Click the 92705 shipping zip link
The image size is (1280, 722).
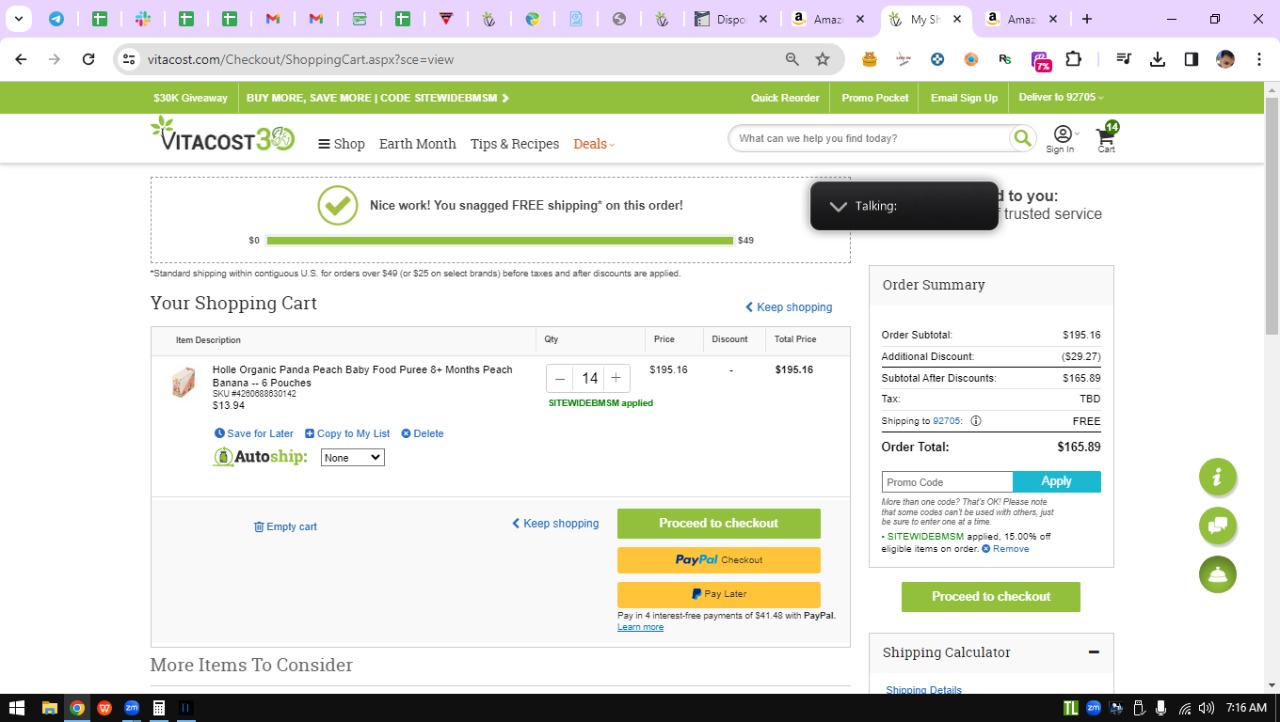pos(946,421)
